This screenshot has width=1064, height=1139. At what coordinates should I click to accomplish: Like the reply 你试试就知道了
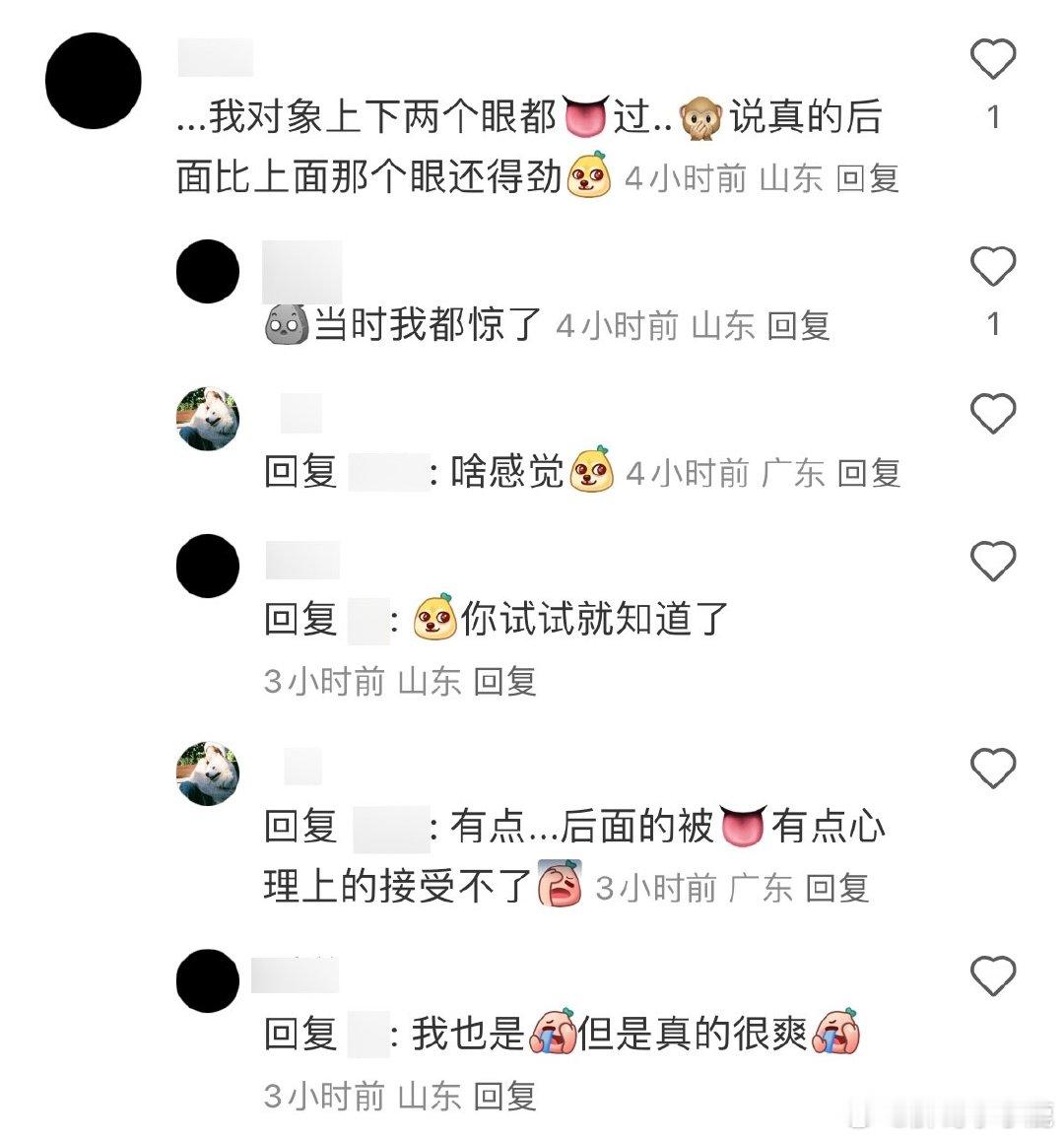click(x=993, y=562)
